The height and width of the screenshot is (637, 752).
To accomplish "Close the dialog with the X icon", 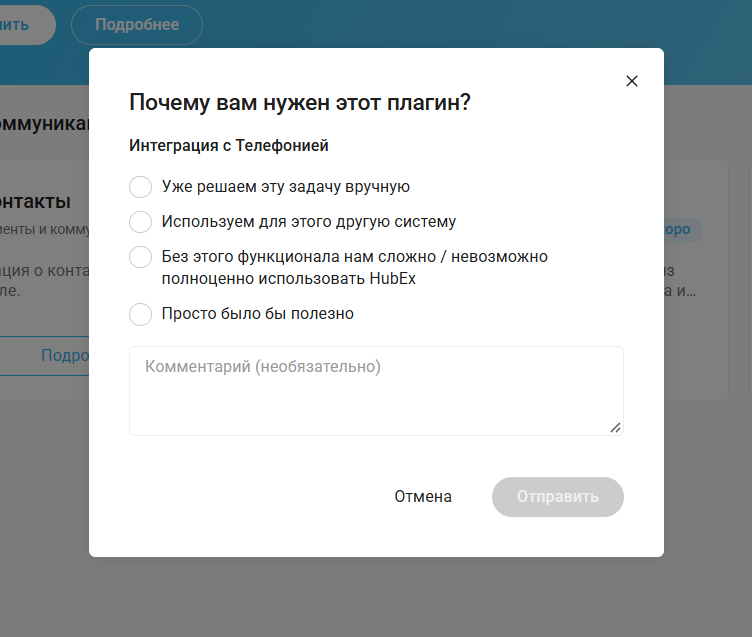I will click(x=632, y=81).
